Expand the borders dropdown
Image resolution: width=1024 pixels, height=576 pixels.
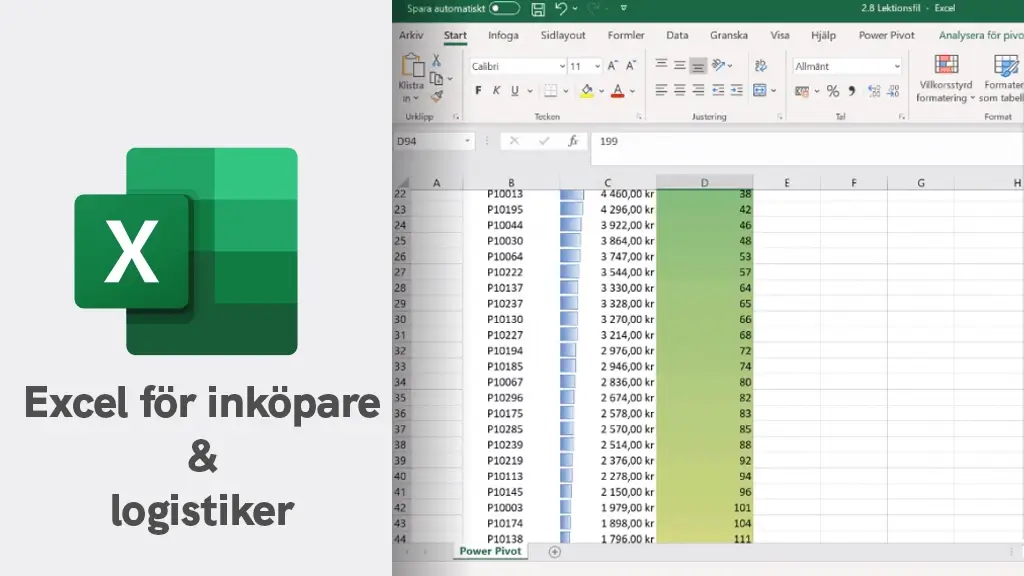[565, 90]
